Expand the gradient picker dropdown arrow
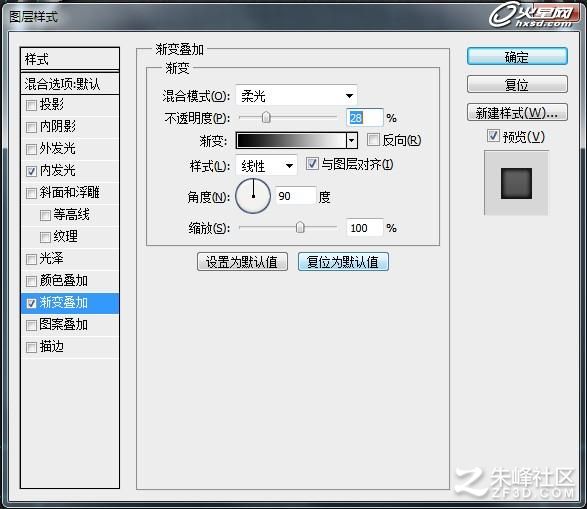The image size is (587, 509). pos(352,141)
